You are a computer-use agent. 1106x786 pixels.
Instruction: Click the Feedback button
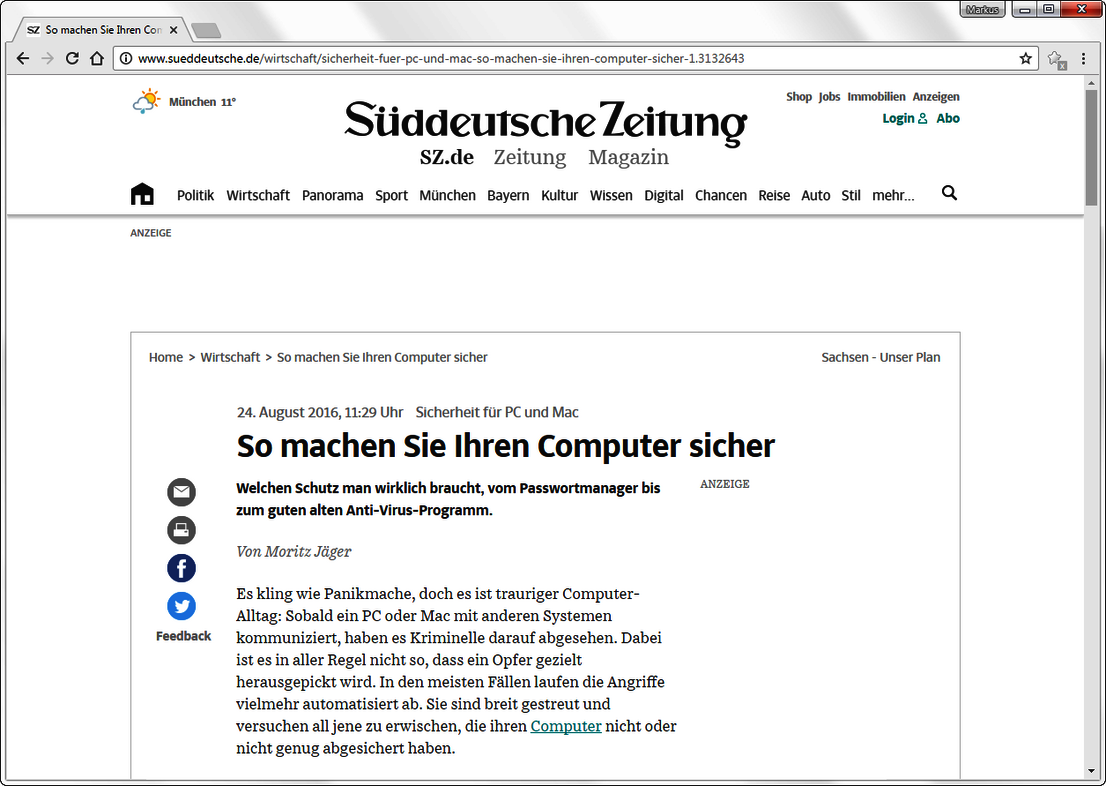pyautogui.click(x=183, y=635)
